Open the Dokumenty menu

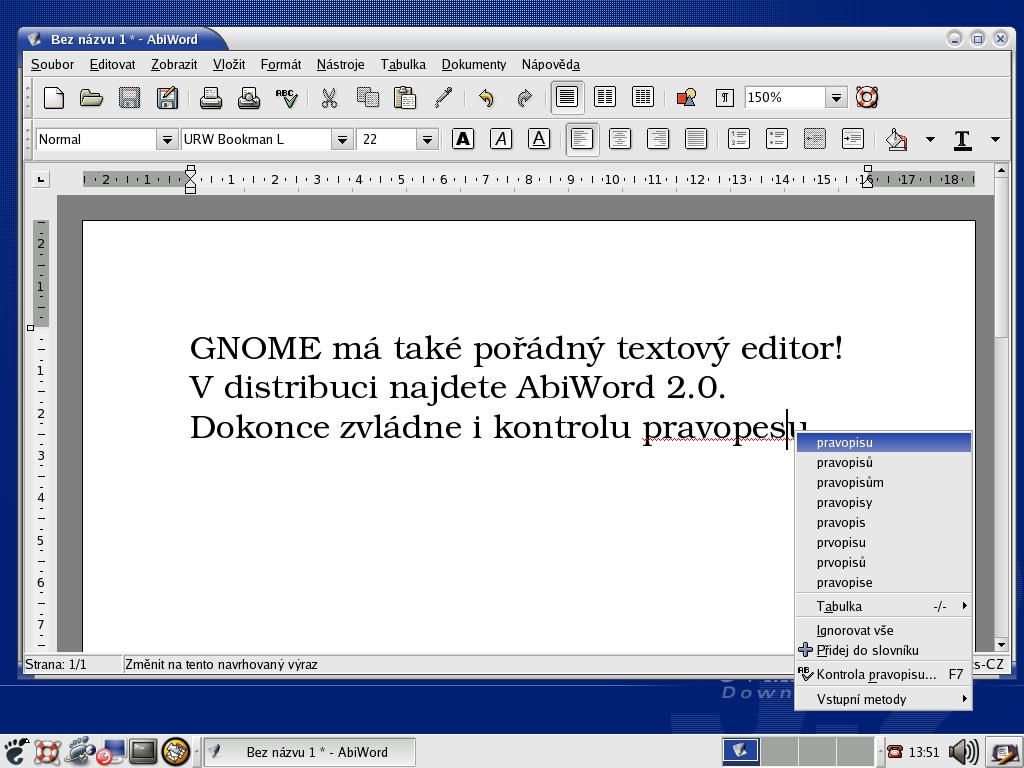click(473, 65)
